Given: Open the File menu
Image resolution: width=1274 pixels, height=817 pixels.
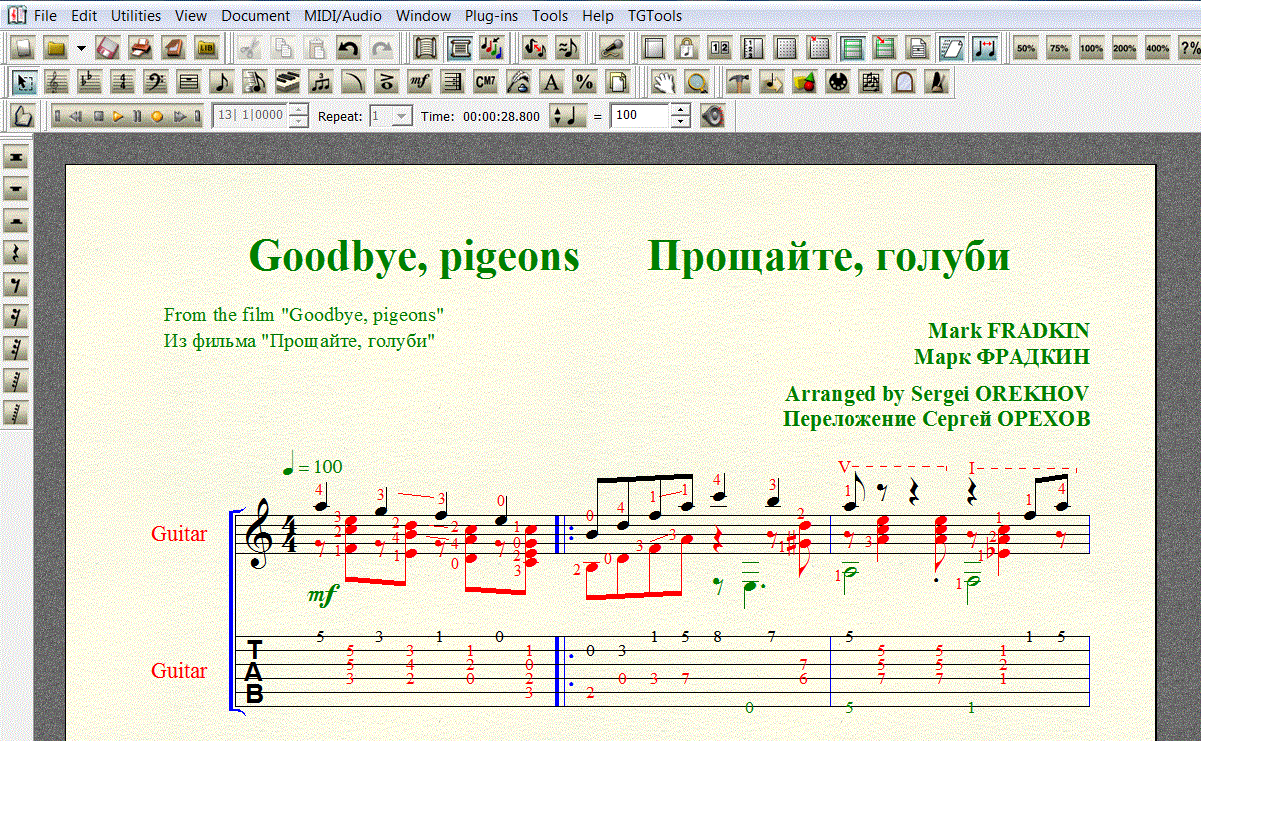Looking at the screenshot, I should click(45, 16).
